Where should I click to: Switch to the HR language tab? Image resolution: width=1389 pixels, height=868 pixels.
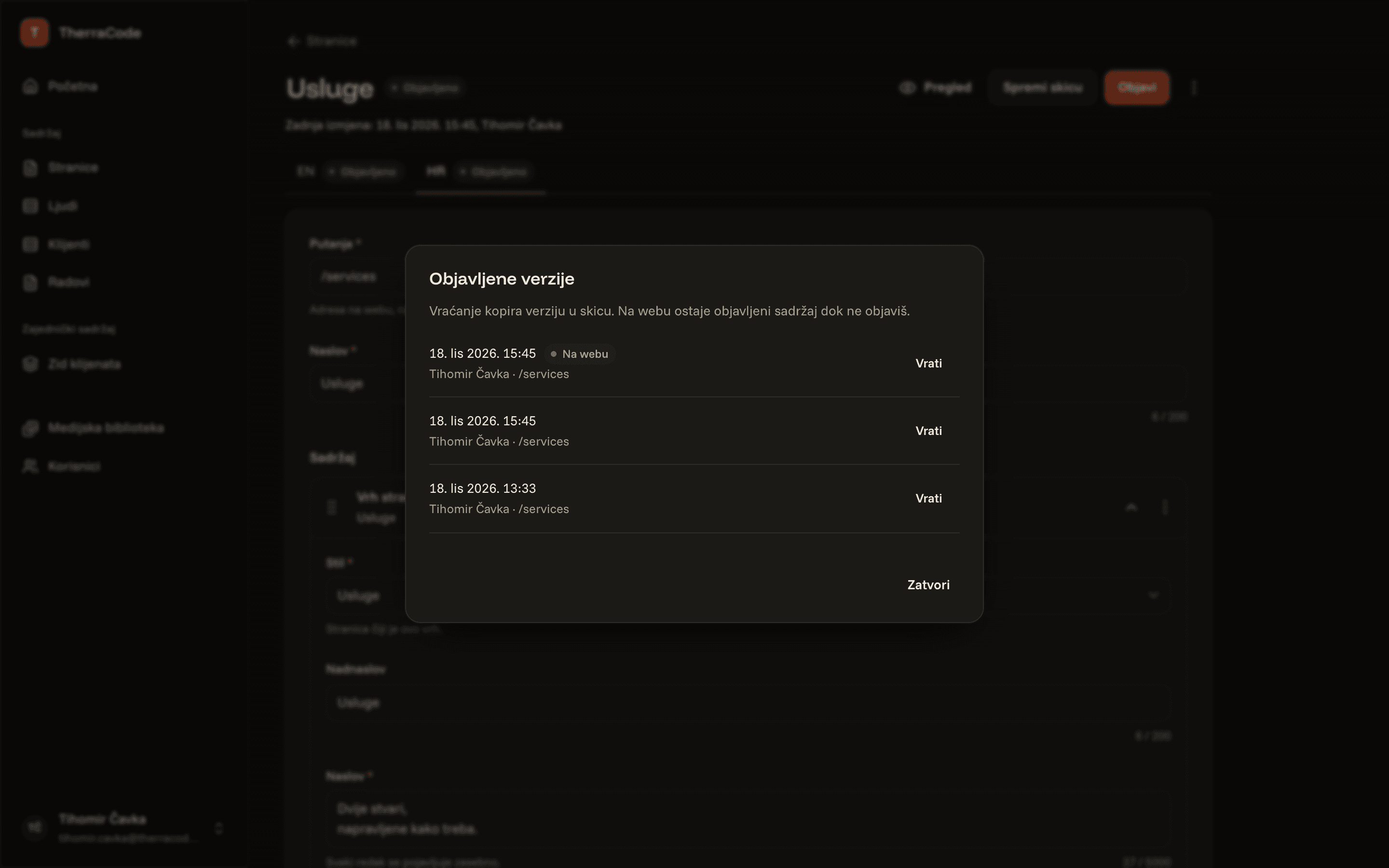point(480,172)
